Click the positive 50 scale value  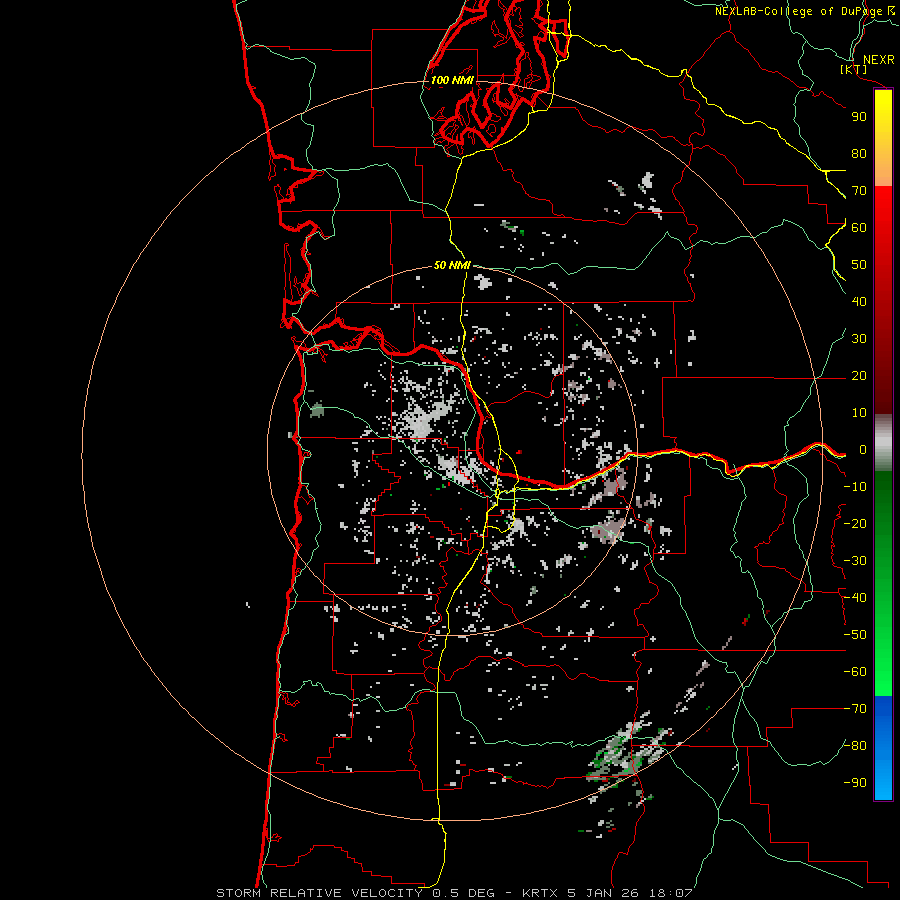(859, 265)
